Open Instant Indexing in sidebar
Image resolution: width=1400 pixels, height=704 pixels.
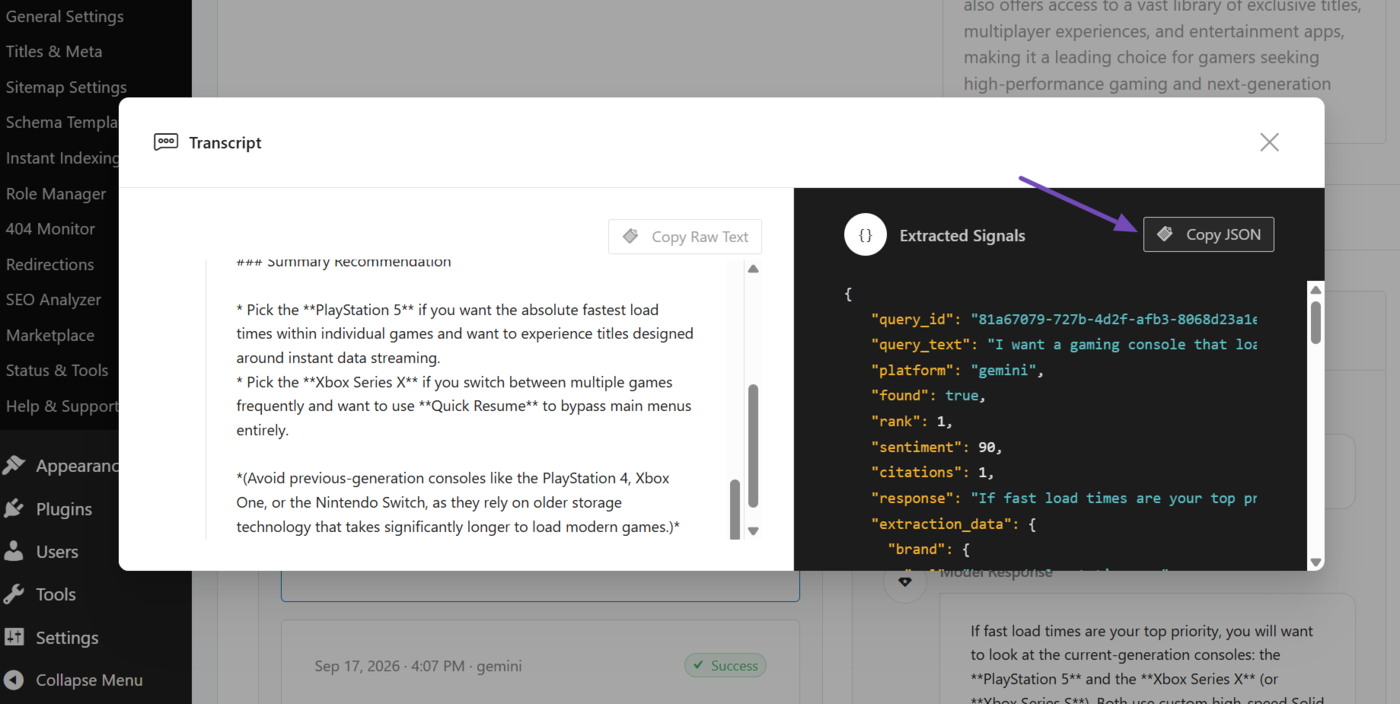point(62,158)
